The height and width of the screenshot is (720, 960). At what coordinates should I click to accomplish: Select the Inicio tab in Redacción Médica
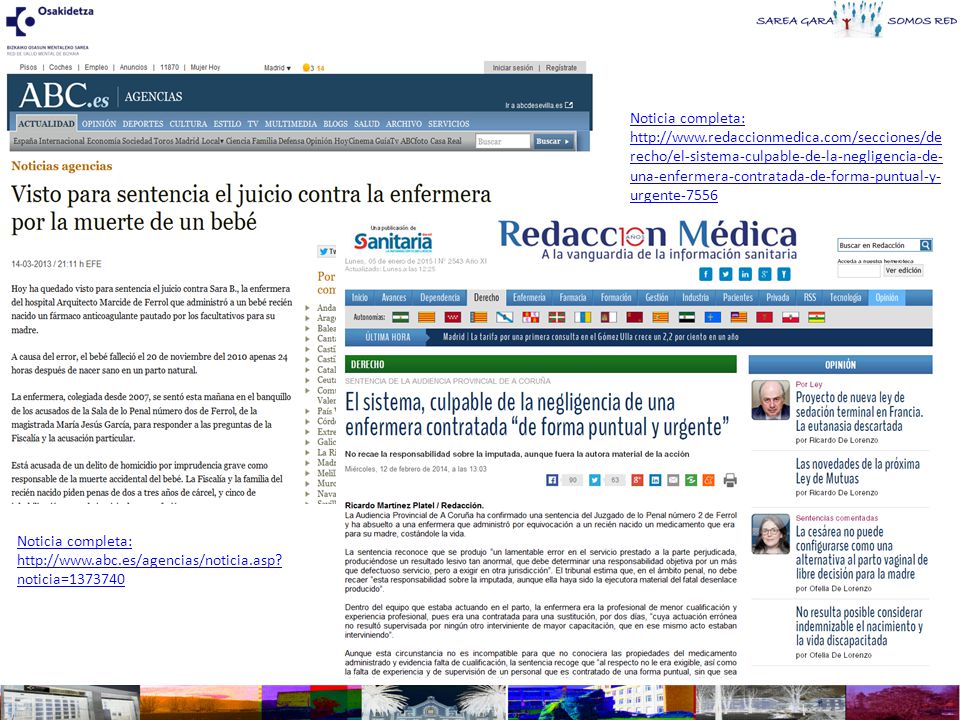(x=360, y=298)
